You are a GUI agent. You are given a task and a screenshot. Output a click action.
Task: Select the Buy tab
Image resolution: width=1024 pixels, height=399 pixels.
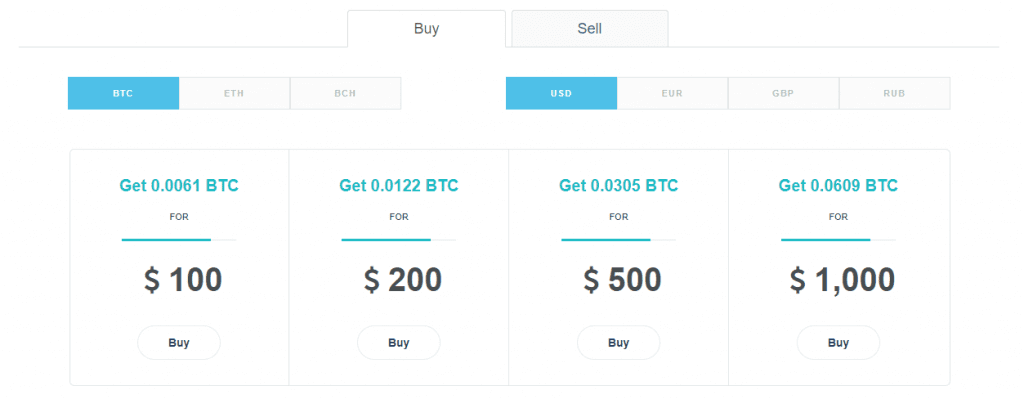[x=426, y=29]
